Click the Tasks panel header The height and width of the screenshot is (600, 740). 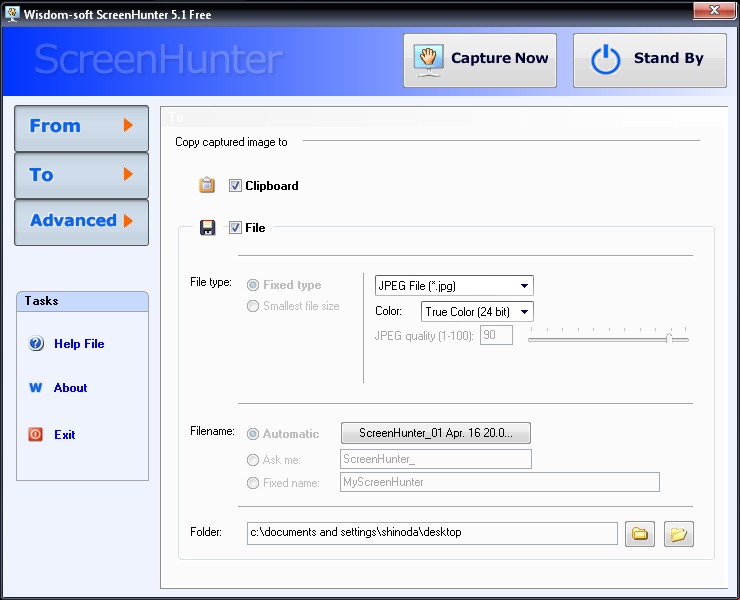pyautogui.click(x=83, y=301)
